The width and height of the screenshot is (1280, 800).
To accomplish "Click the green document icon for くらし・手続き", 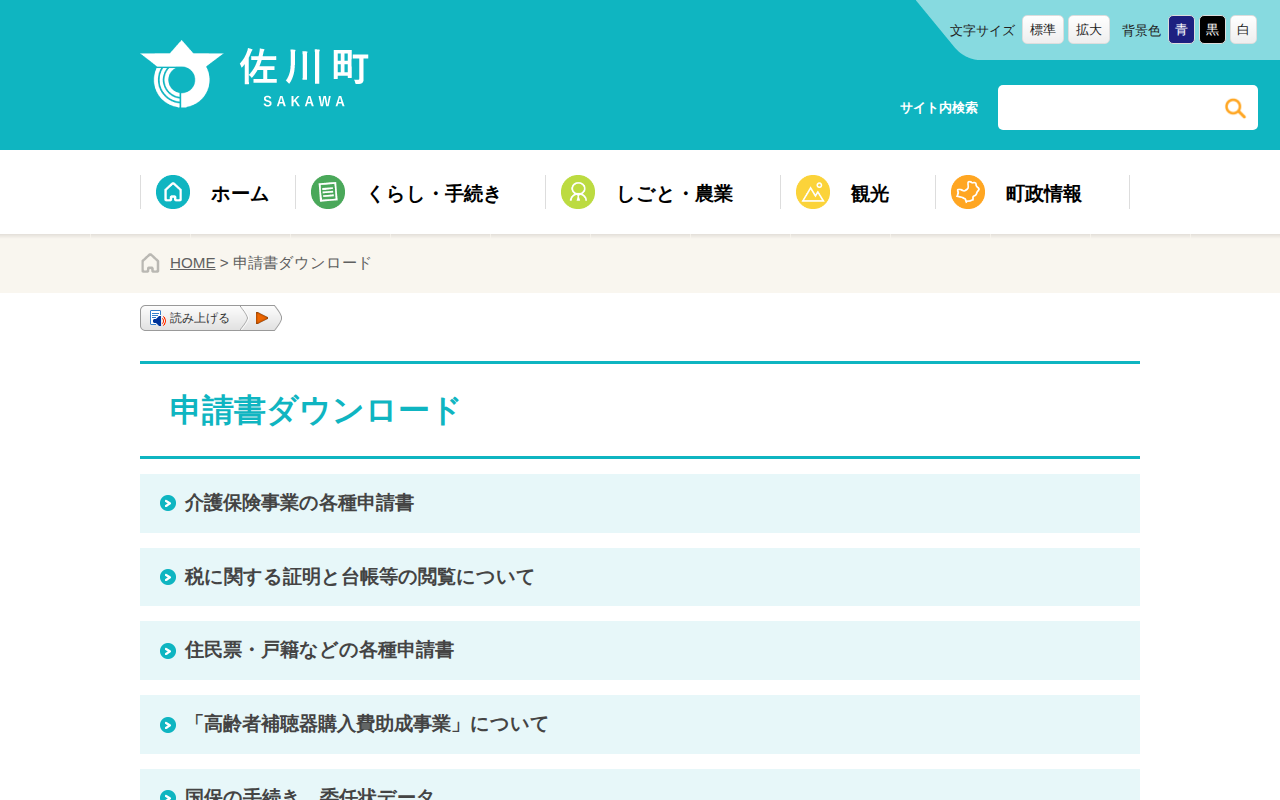I will (x=328, y=192).
